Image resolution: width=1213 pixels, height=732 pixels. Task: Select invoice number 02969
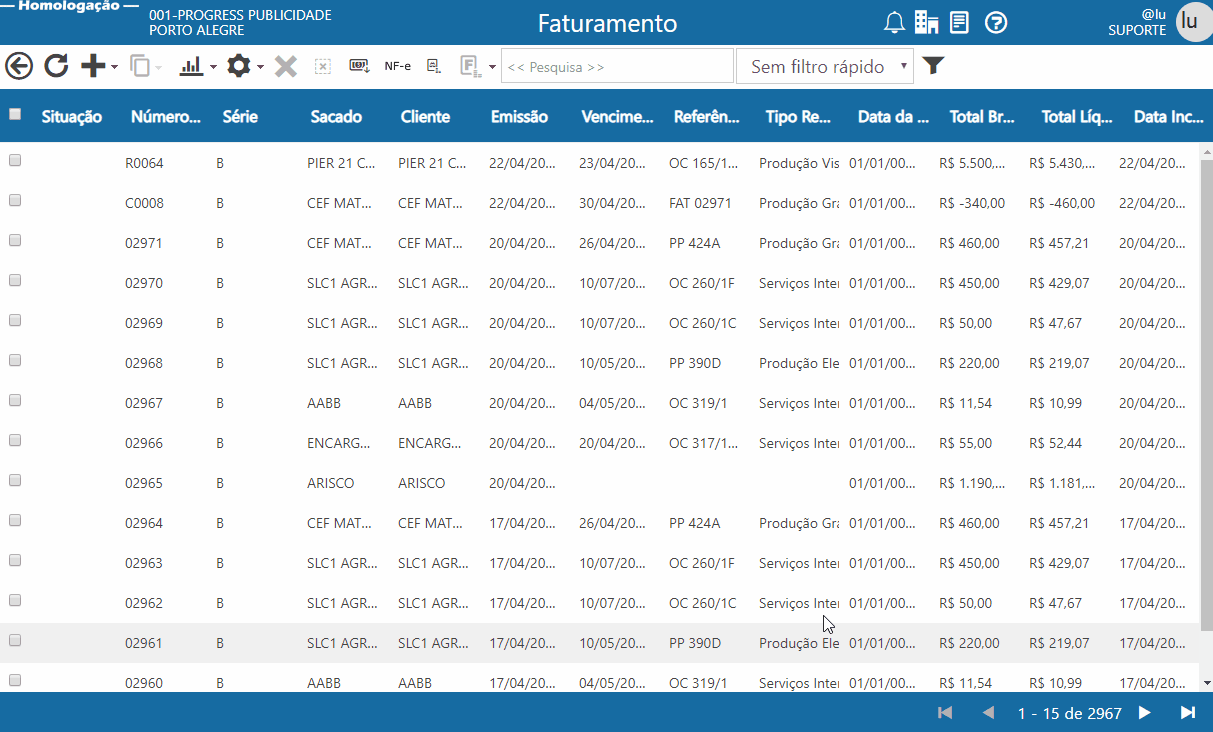click(x=144, y=323)
